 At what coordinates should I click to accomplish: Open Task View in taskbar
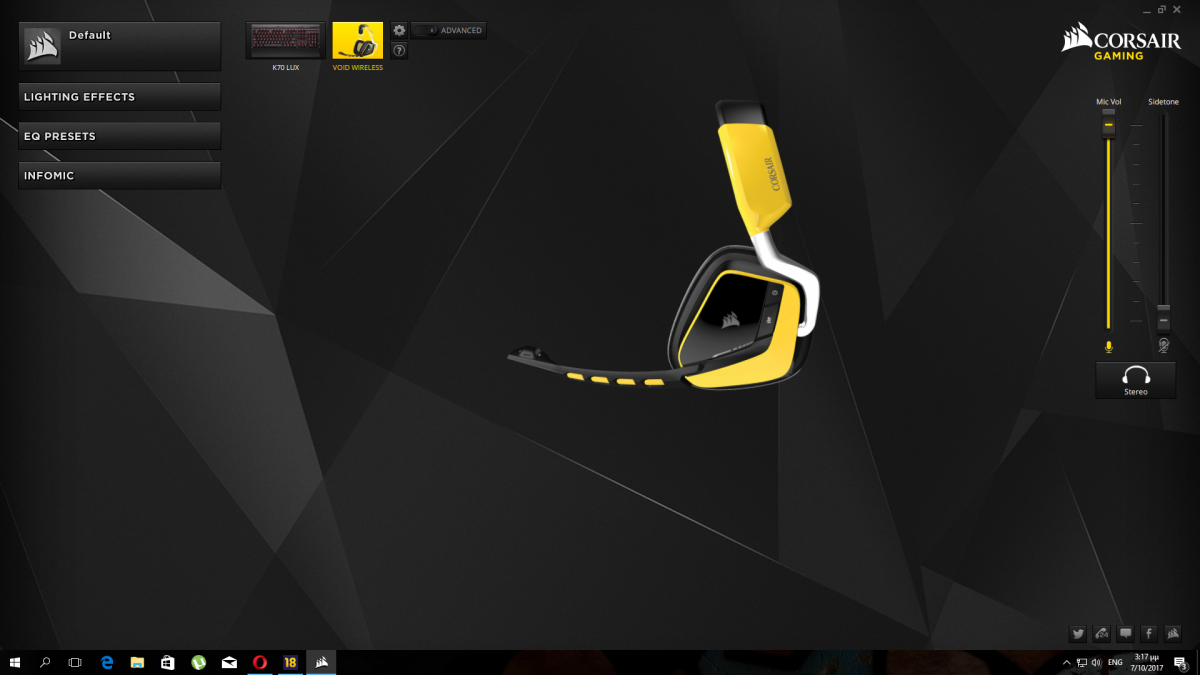[x=75, y=662]
